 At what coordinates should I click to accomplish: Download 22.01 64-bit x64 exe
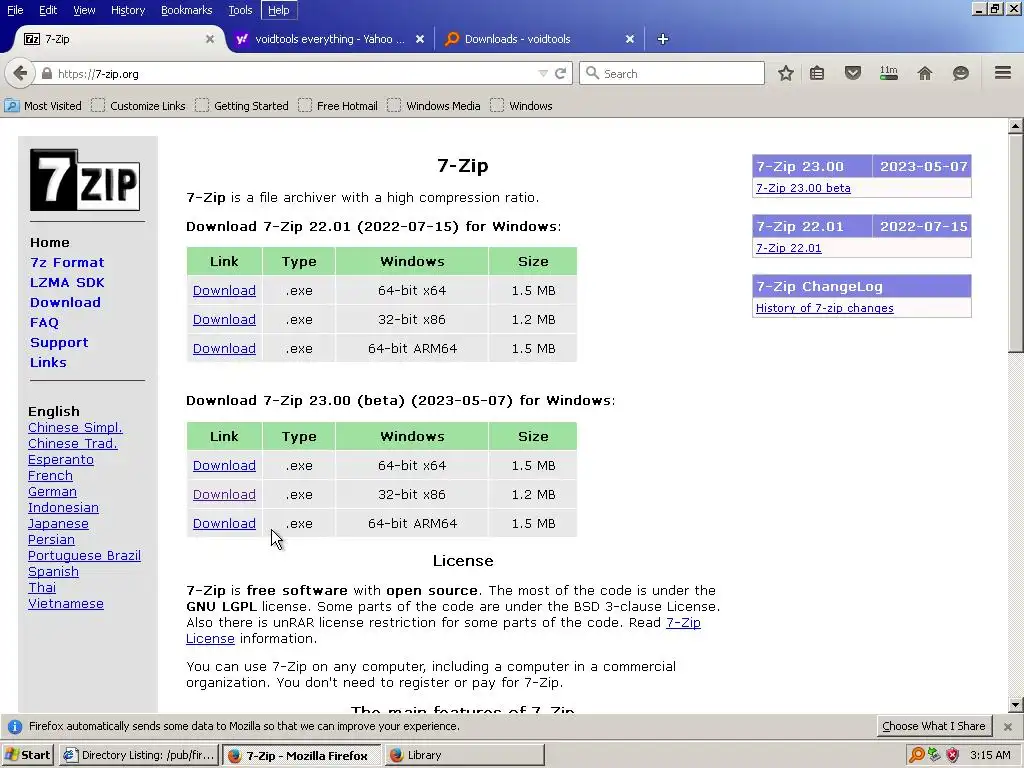click(x=224, y=291)
